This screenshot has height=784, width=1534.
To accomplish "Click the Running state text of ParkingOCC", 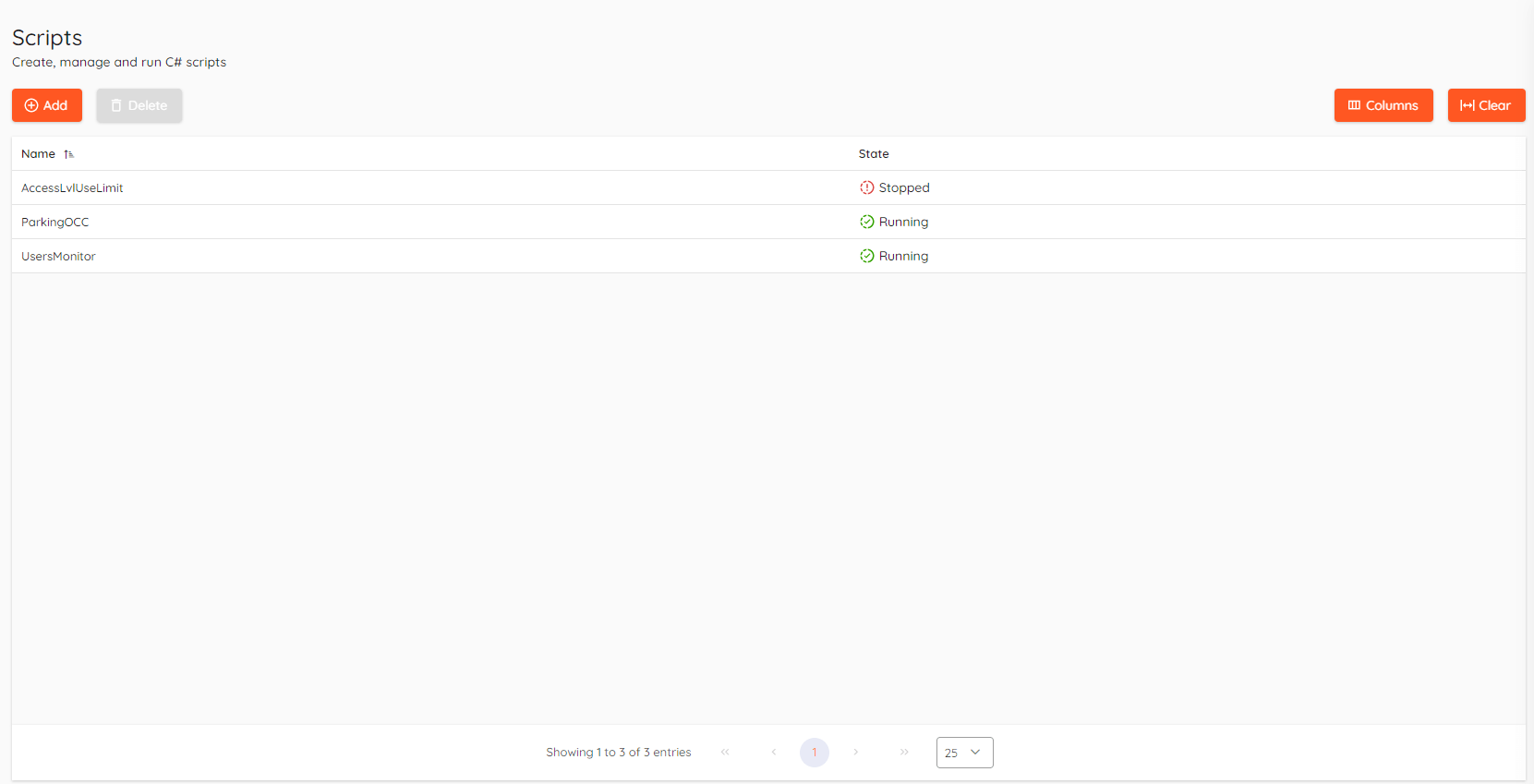I will point(904,222).
